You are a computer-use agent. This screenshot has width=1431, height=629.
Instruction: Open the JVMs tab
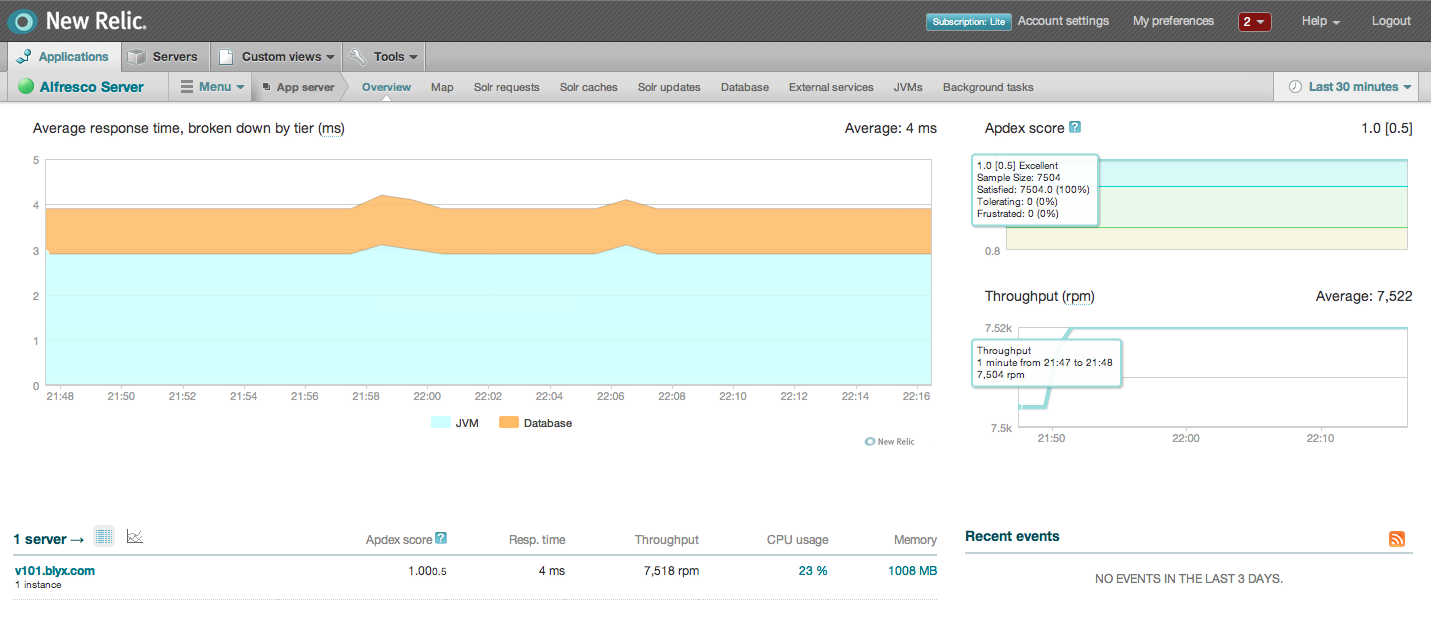click(x=908, y=87)
